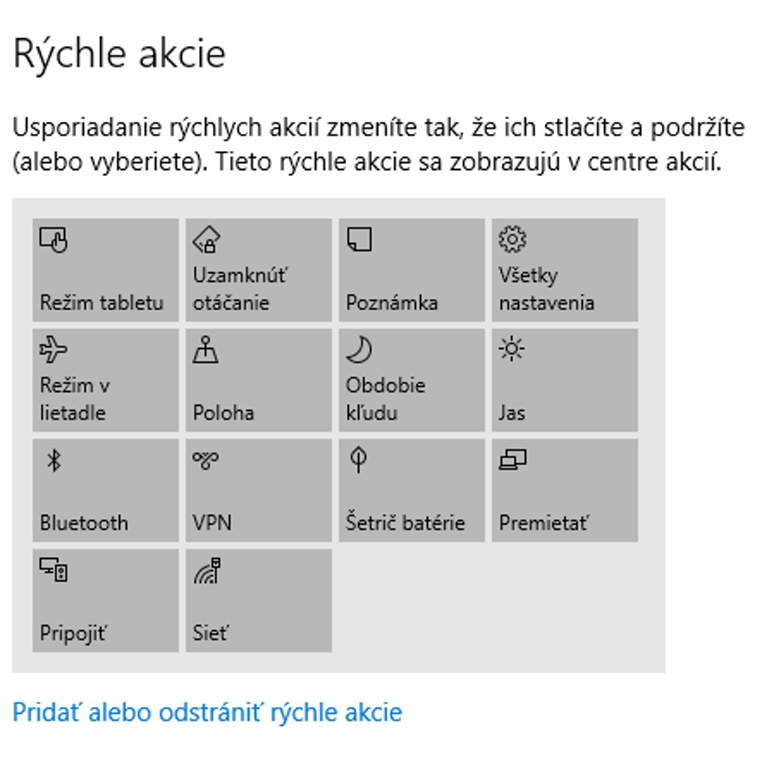Select the Premietať tile label
This screenshot has height=771, width=774.
(545, 522)
